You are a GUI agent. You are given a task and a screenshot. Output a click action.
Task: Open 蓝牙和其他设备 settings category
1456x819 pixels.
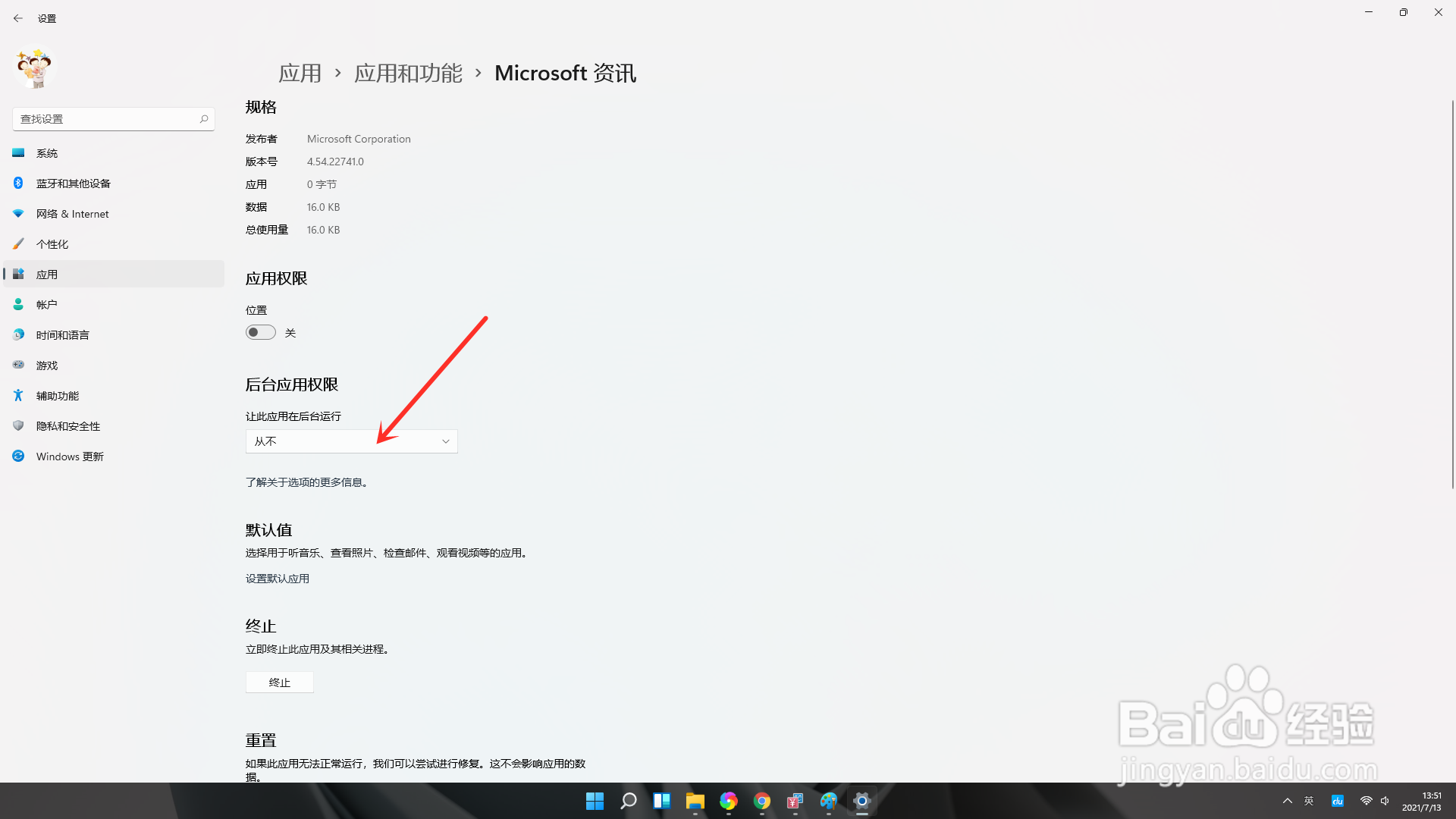click(114, 184)
